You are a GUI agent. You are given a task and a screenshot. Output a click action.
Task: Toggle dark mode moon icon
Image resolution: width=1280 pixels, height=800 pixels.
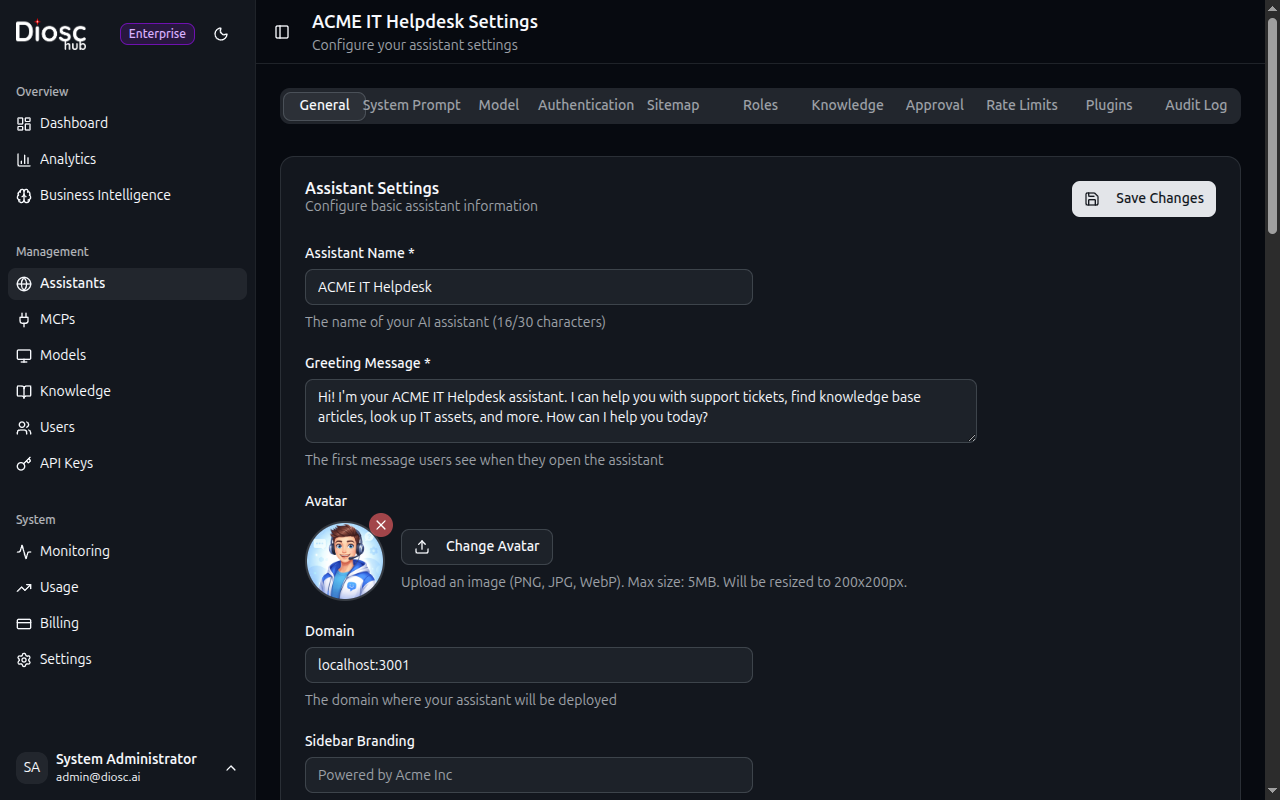pyautogui.click(x=221, y=34)
